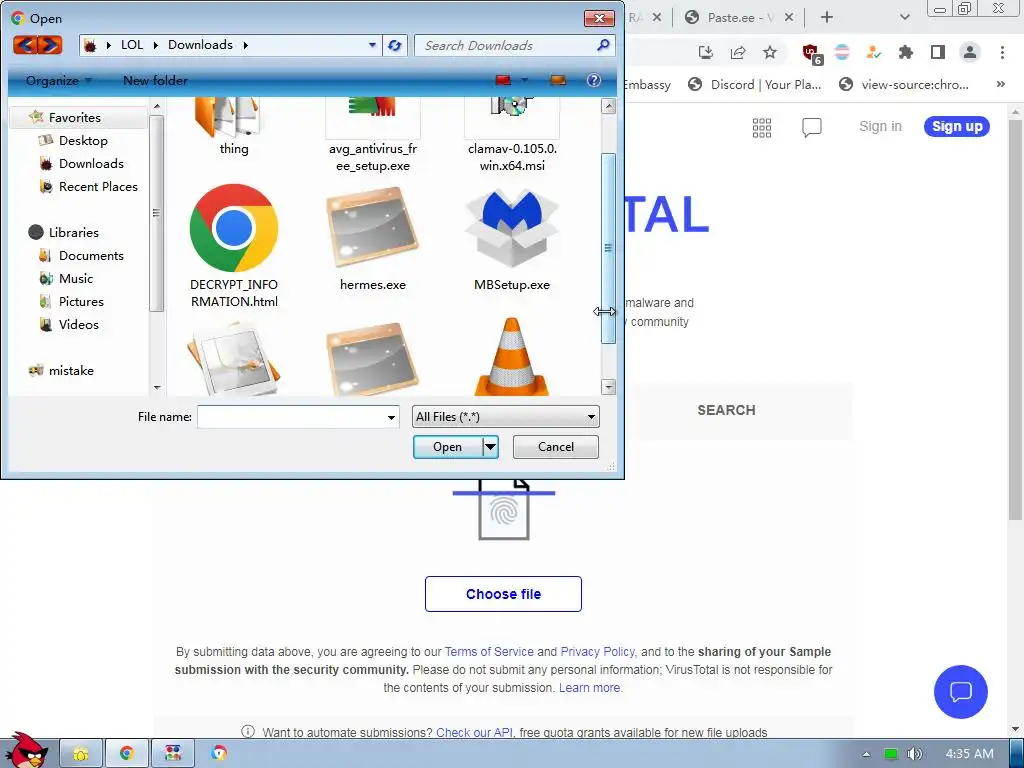Go forward with dialog forward arrow
The image size is (1024, 768).
(50, 45)
